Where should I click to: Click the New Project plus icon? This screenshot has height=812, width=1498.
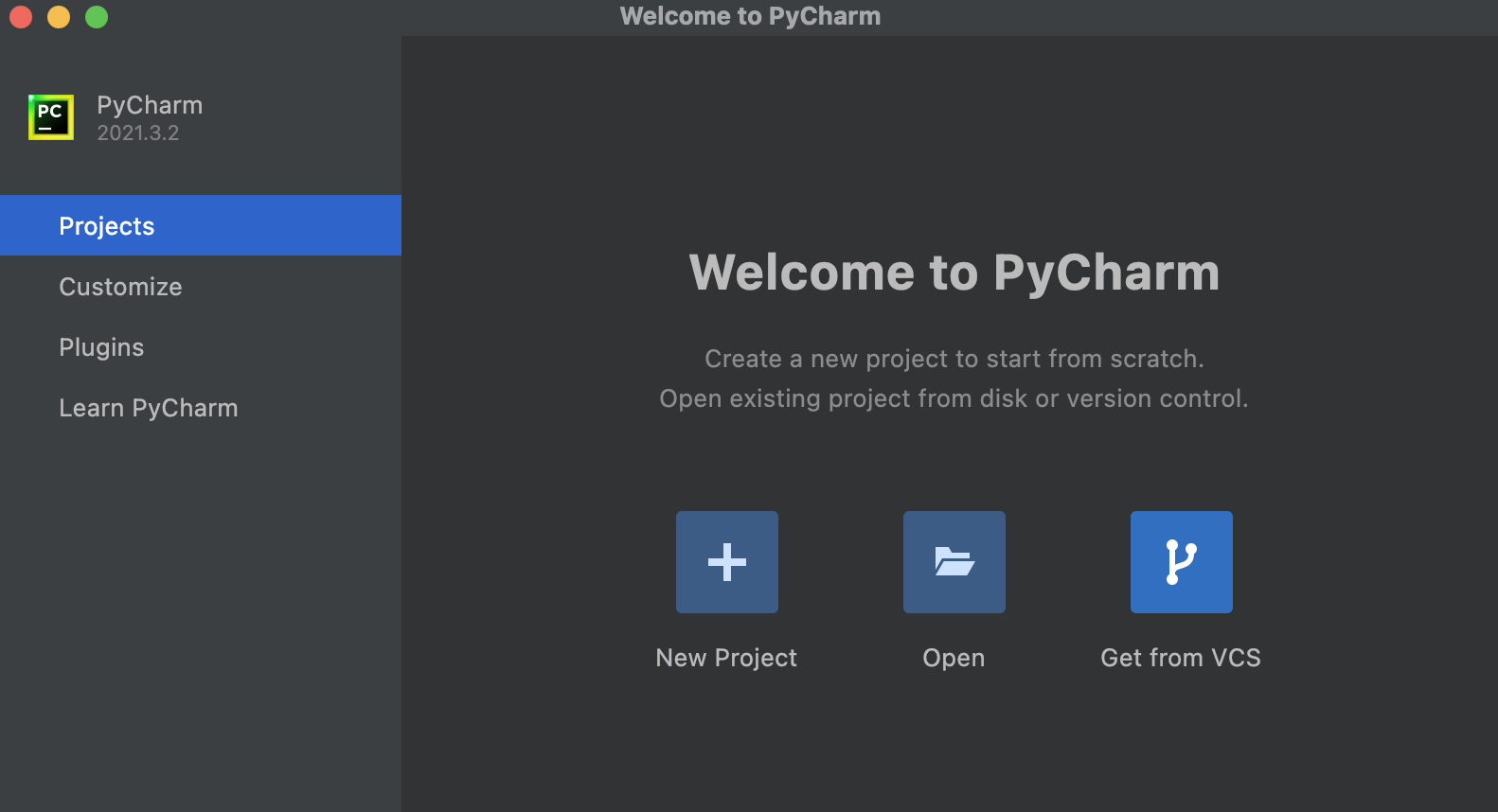point(727,562)
